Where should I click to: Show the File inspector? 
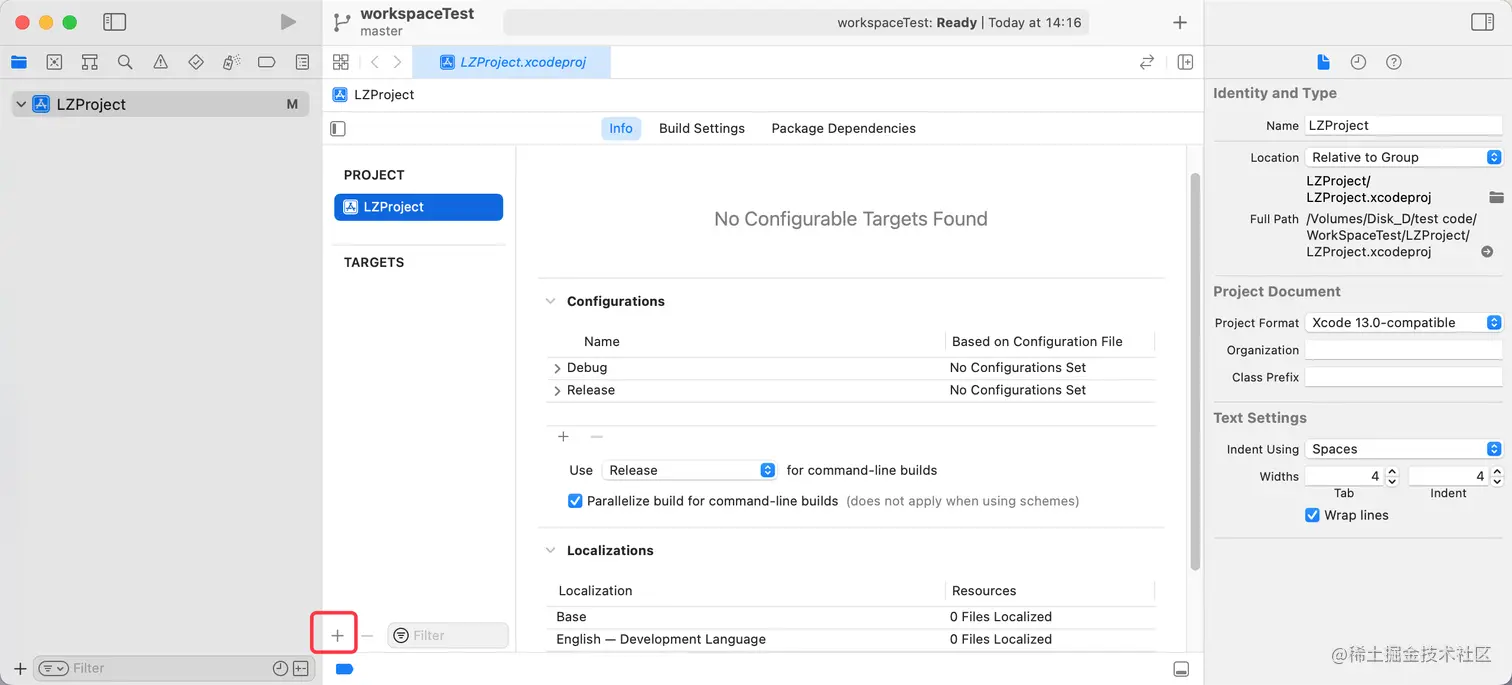[1323, 62]
